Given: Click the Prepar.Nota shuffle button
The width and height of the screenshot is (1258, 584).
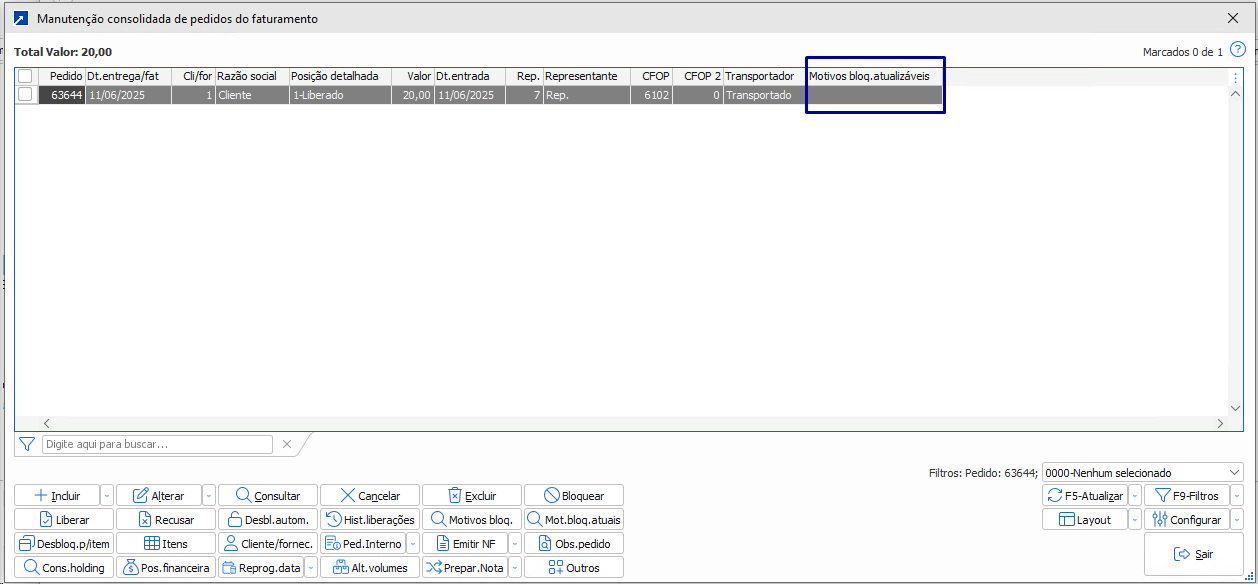Looking at the screenshot, I should pyautogui.click(x=465, y=567).
